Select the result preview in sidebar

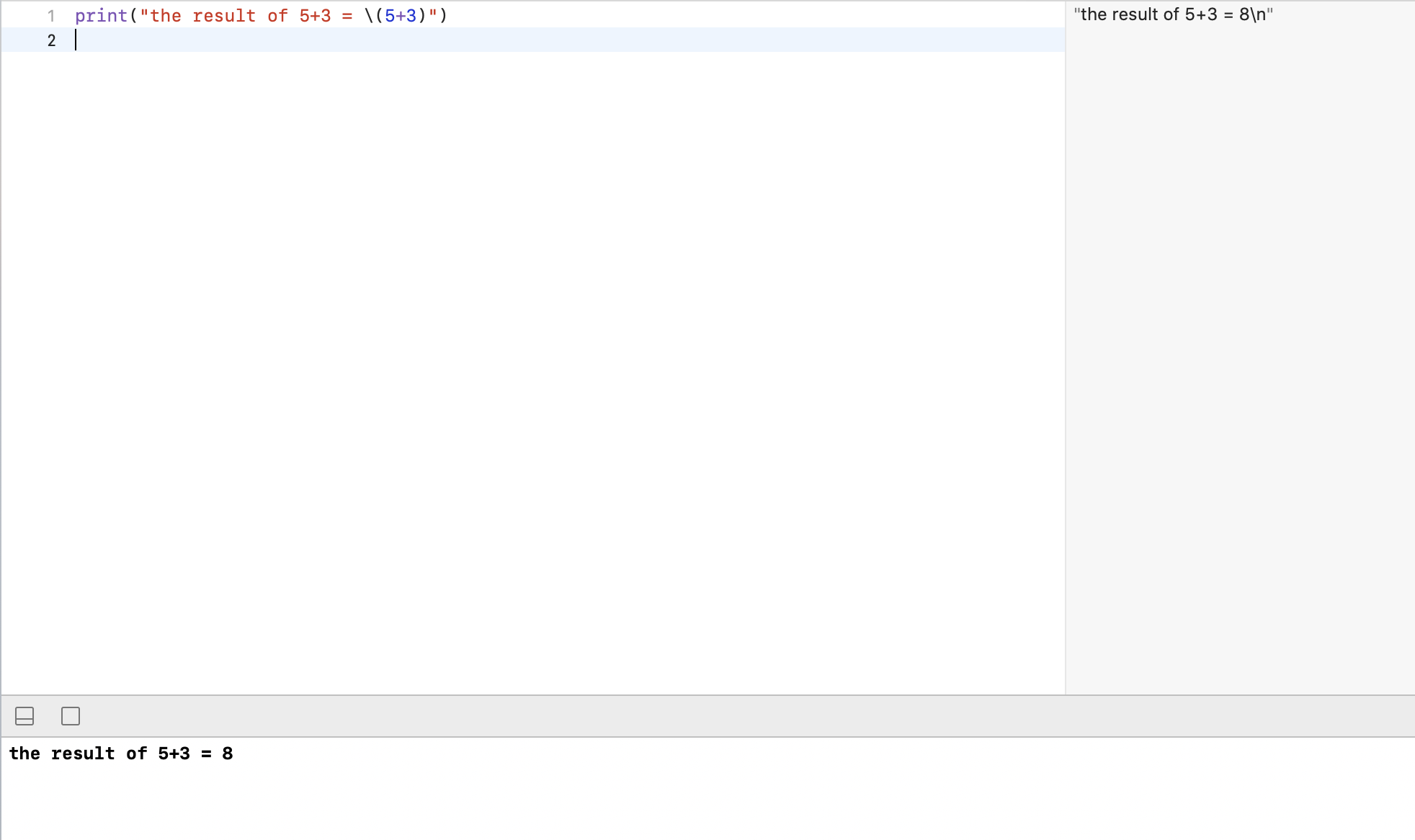[1173, 14]
